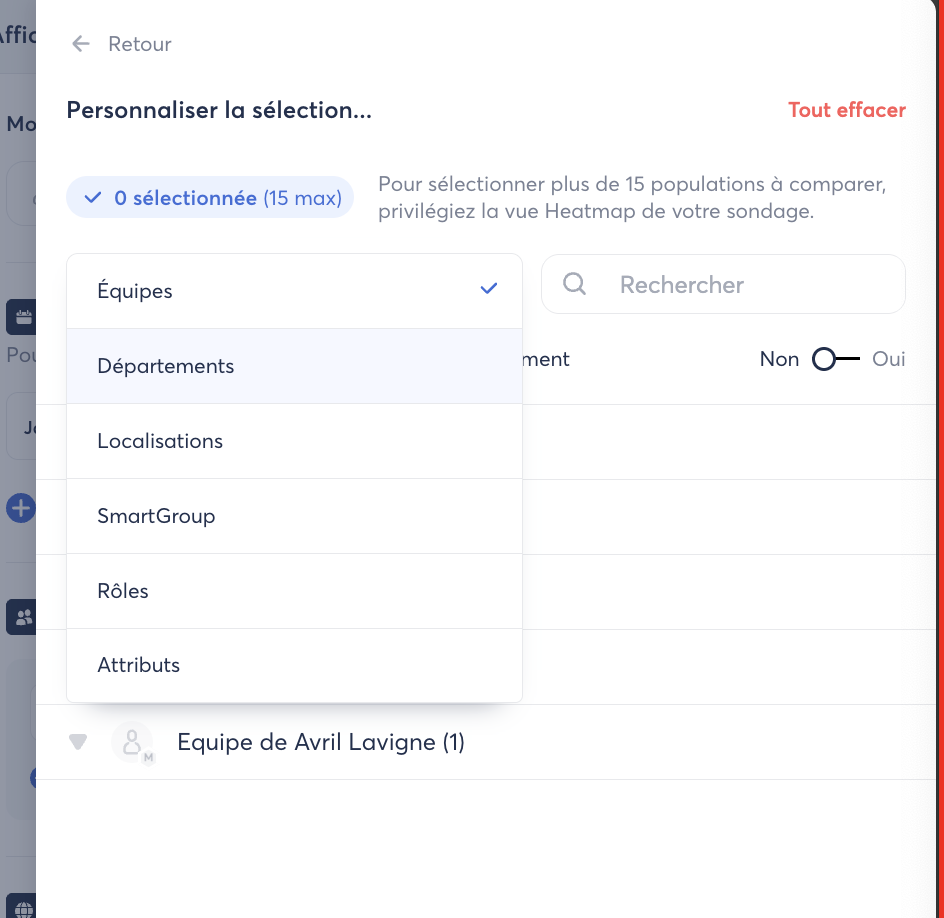Click the '0 sélectionnée' selection chip
Image resolution: width=944 pixels, height=918 pixels.
[x=210, y=198]
